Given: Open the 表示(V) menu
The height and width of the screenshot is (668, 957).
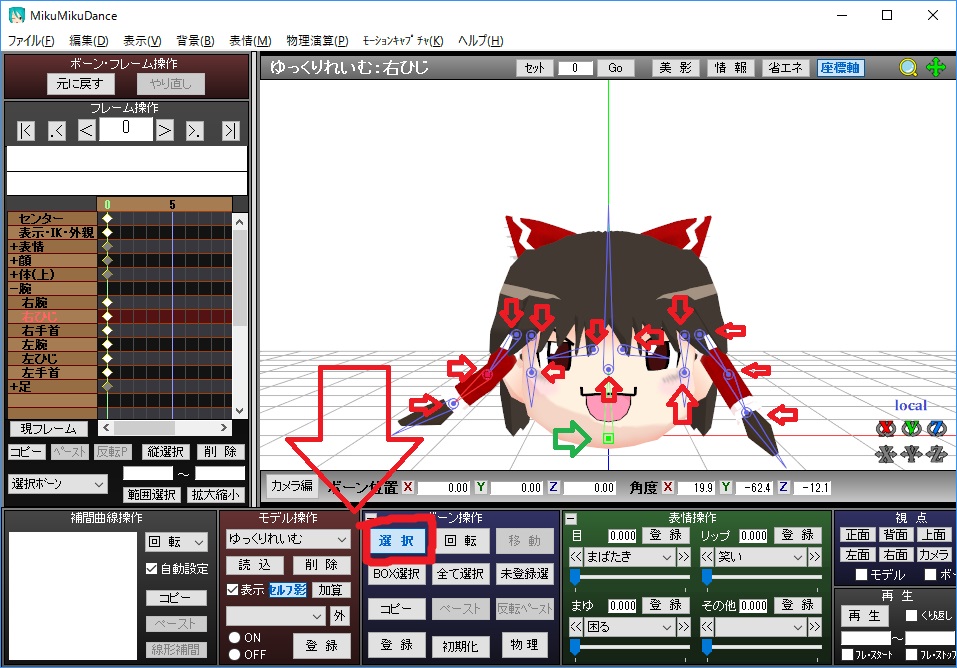Looking at the screenshot, I should pos(141,41).
